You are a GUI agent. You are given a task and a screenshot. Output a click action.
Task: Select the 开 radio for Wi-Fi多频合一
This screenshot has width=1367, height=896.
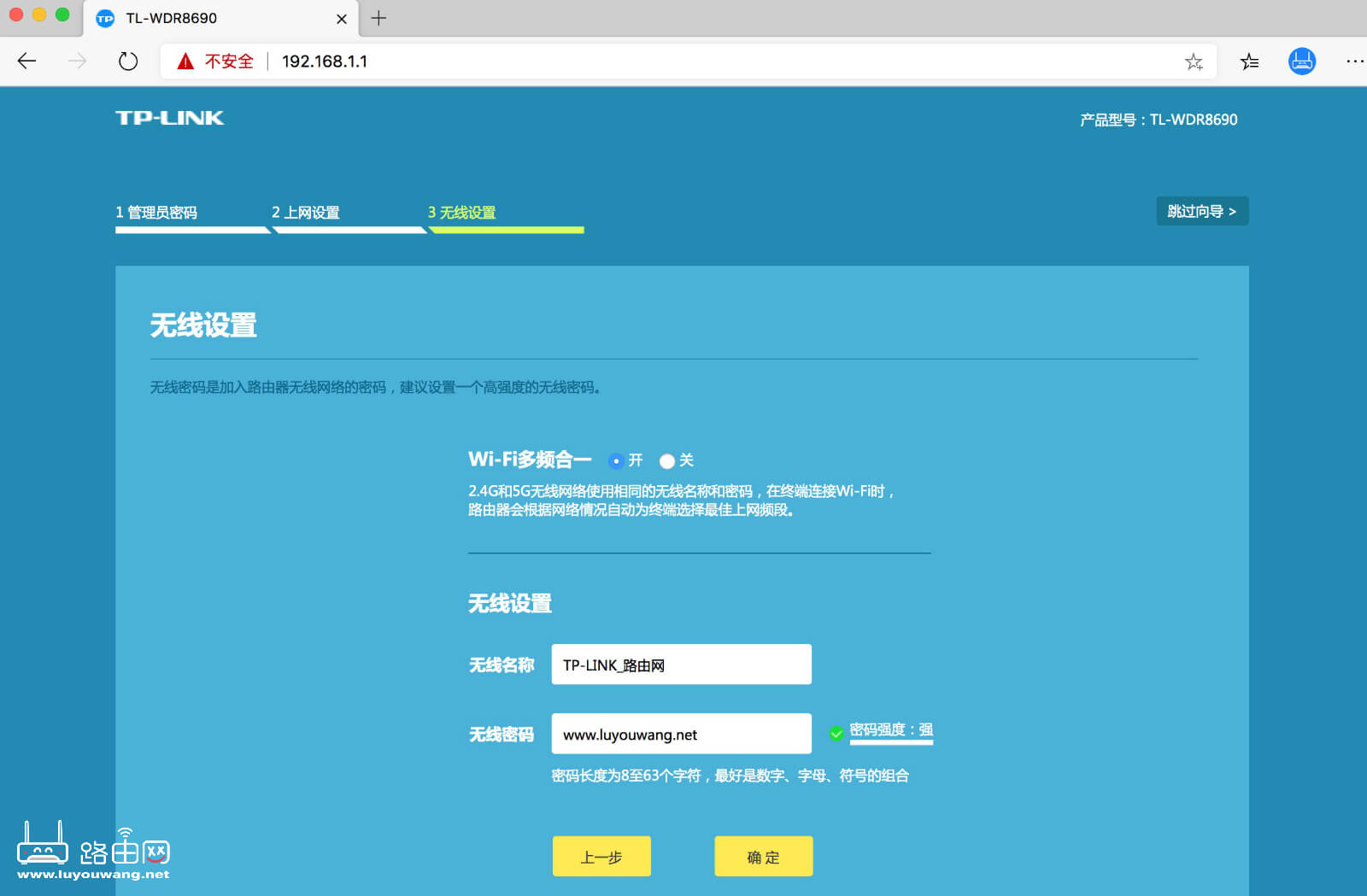point(615,460)
